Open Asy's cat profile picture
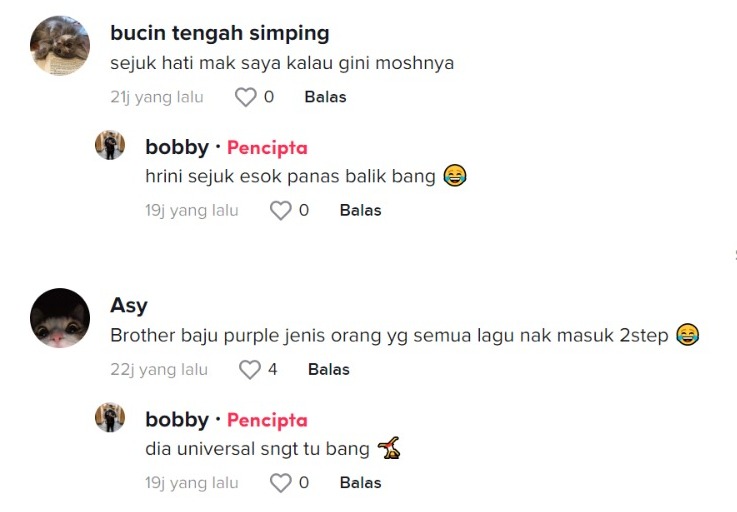This screenshot has width=737, height=512. tap(60, 318)
